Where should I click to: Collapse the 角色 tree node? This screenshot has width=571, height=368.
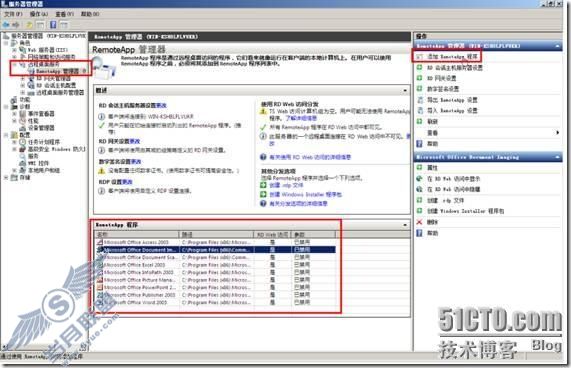[x=6, y=43]
